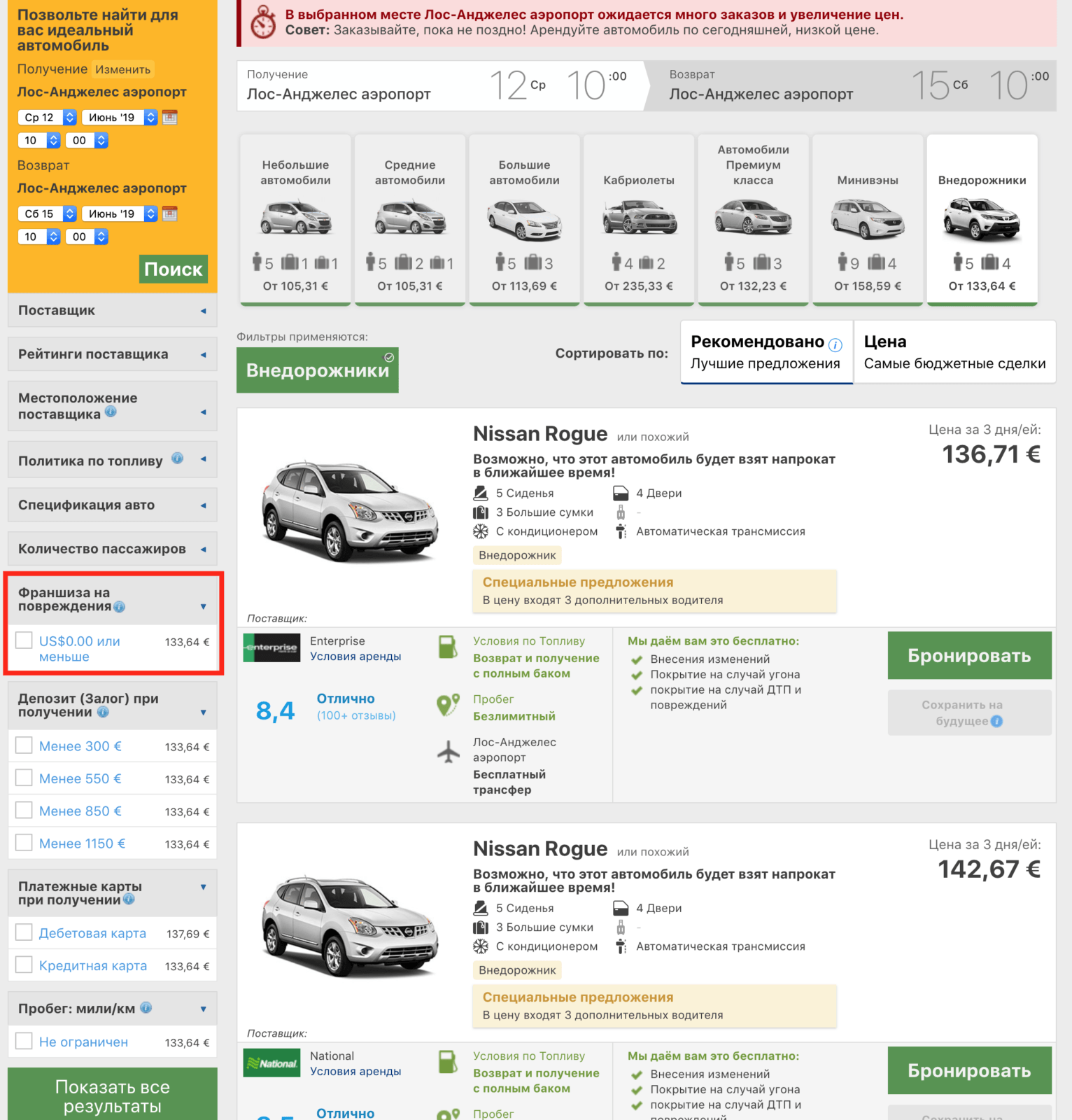Viewport: 1072px width, 1120px height.
Task: Sort by Цена cheapest deals tab
Action: point(954,352)
